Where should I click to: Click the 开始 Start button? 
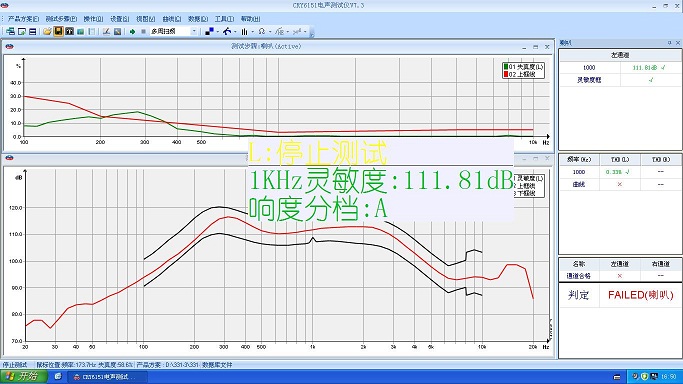pyautogui.click(x=23, y=377)
